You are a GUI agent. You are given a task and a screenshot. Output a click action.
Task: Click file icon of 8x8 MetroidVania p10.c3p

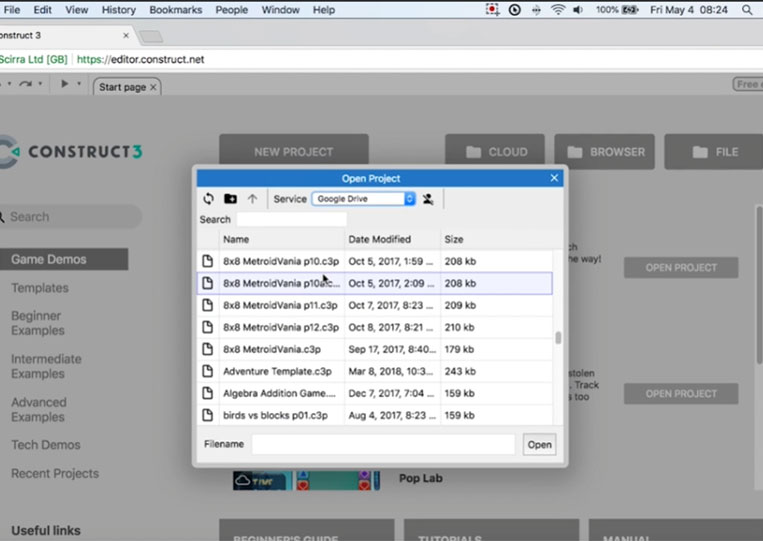tap(208, 261)
